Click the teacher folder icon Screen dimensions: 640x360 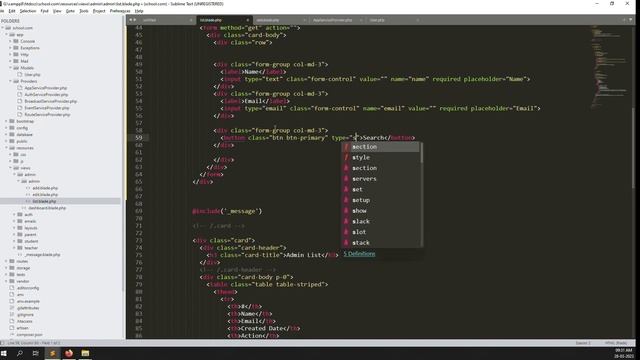20,248
